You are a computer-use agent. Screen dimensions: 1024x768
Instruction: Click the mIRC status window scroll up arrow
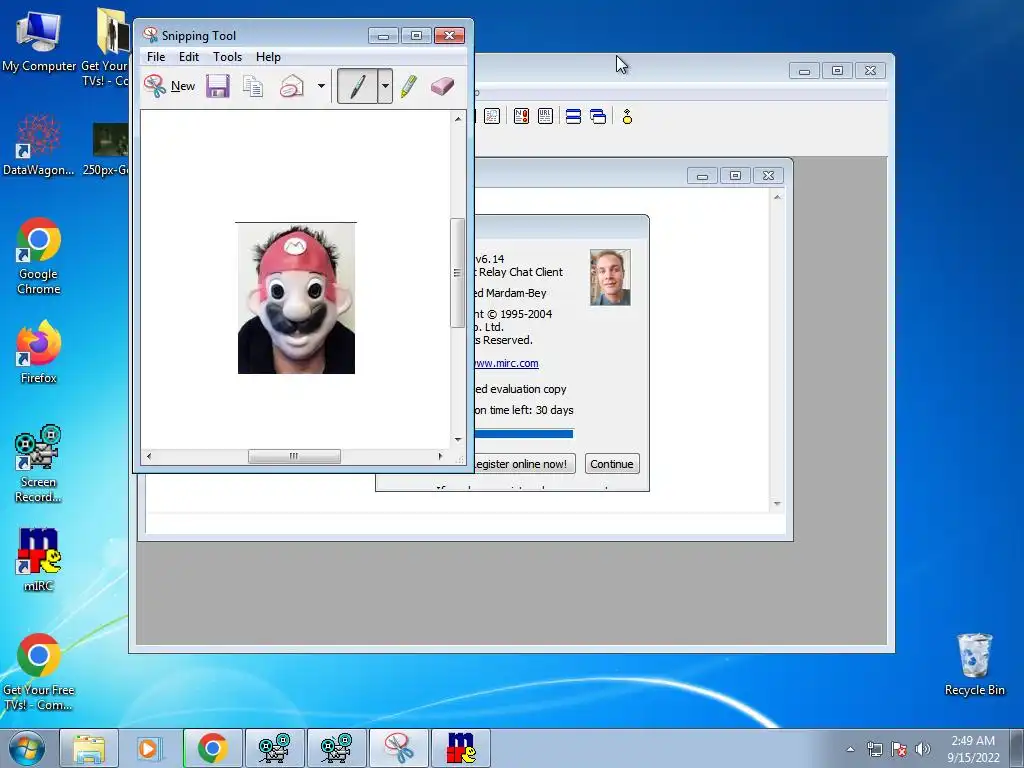tap(777, 197)
